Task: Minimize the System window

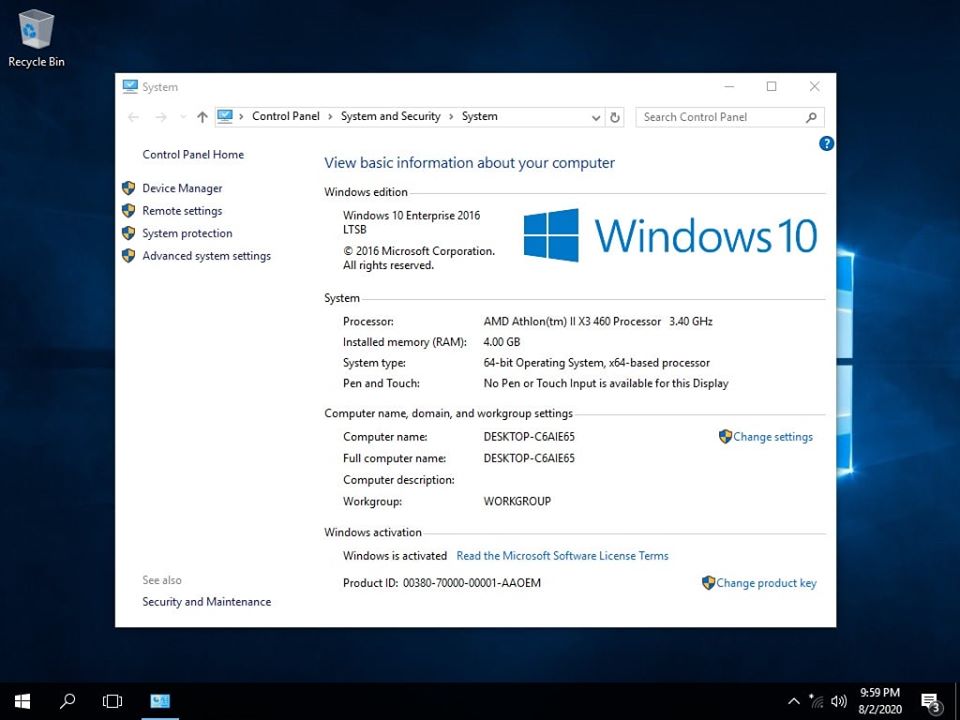Action: 729,86
